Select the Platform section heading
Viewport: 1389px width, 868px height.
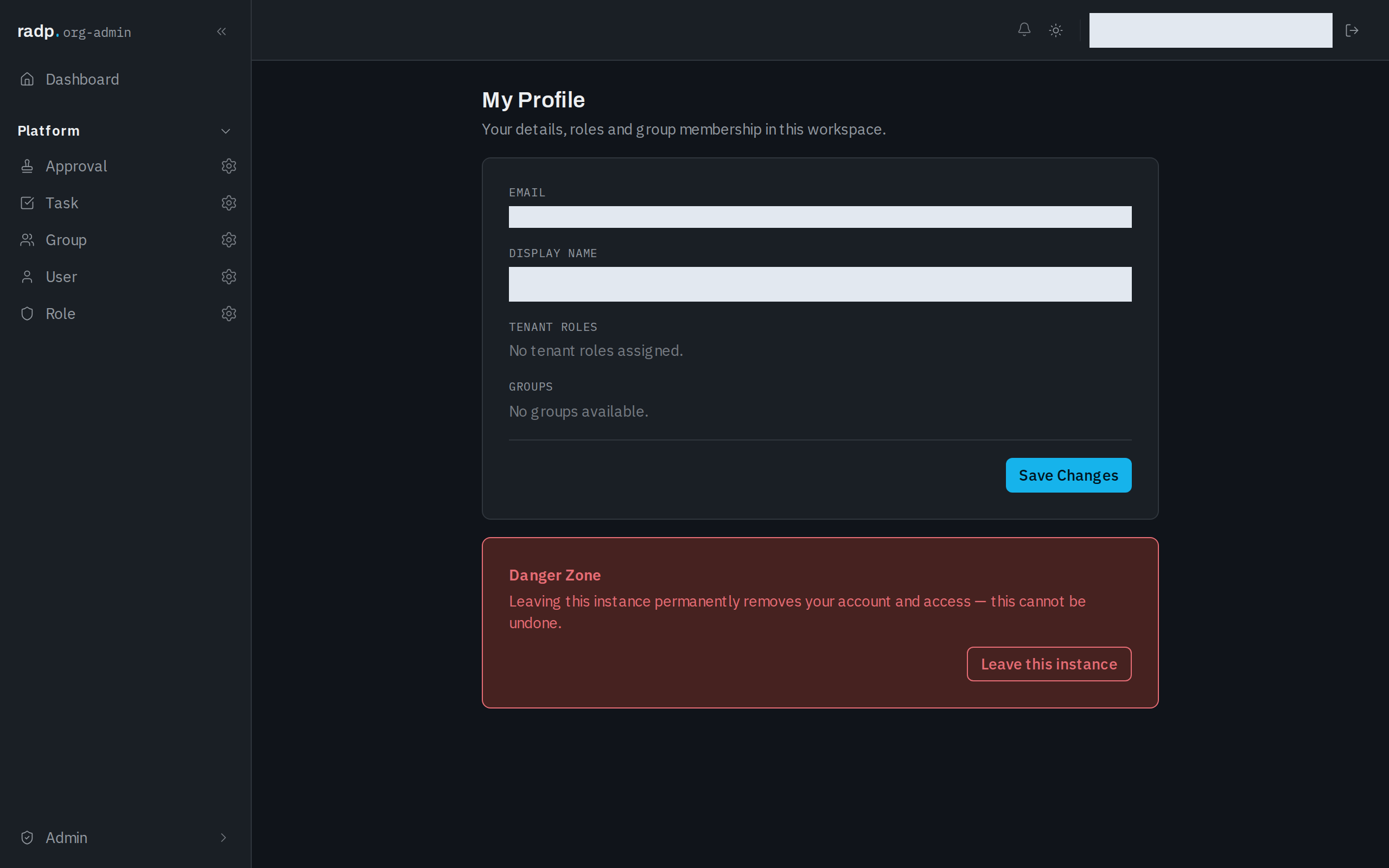click(49, 131)
